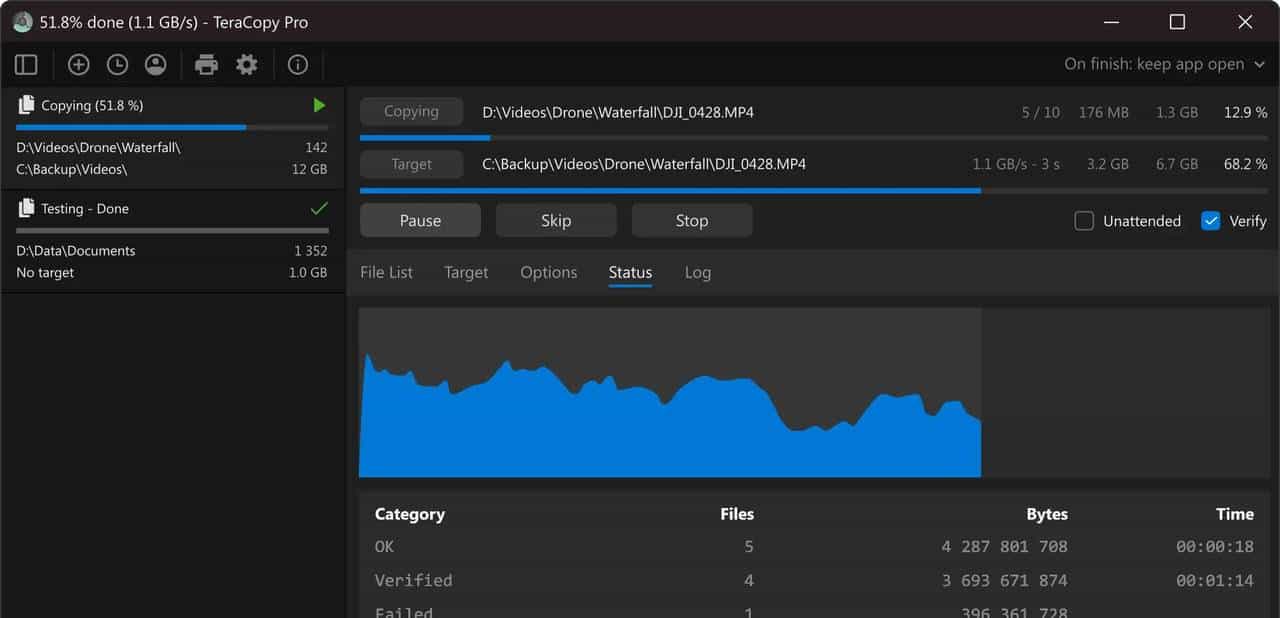The height and width of the screenshot is (618, 1280).
Task: Click the printer icon in toolbar
Action: click(x=206, y=65)
